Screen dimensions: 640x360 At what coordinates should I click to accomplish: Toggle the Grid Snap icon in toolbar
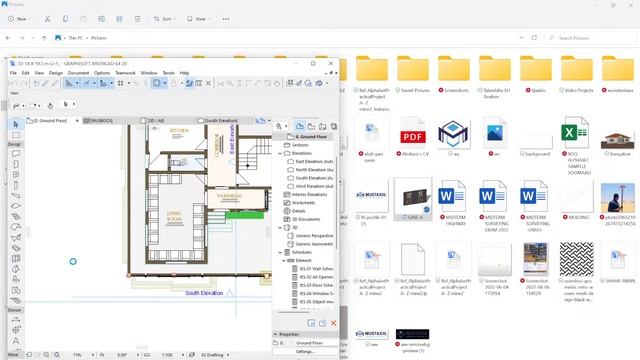121,83
